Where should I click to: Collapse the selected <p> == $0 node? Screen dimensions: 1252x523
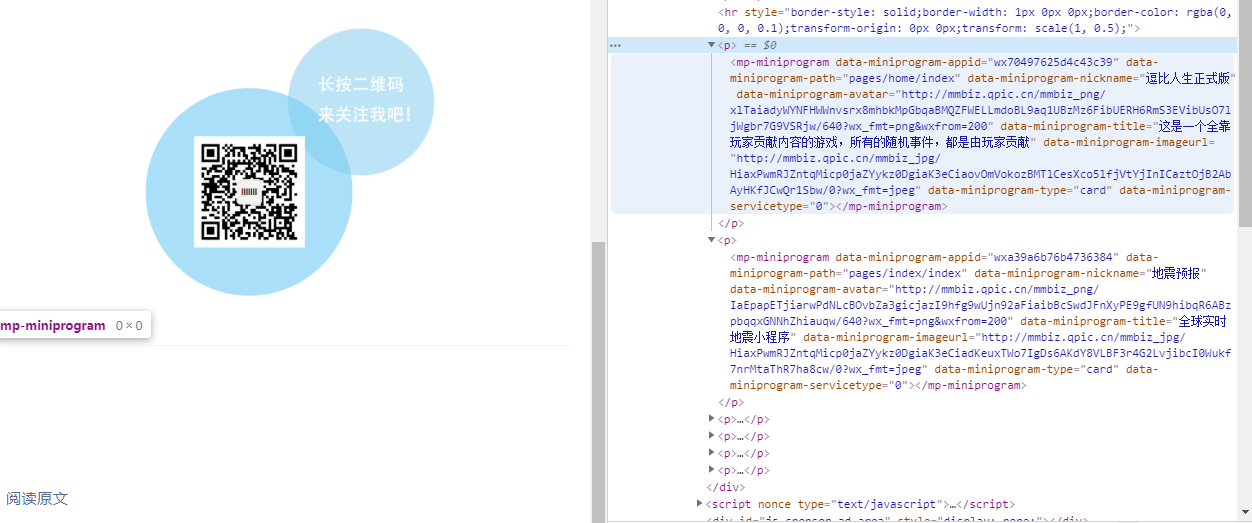(x=712, y=45)
